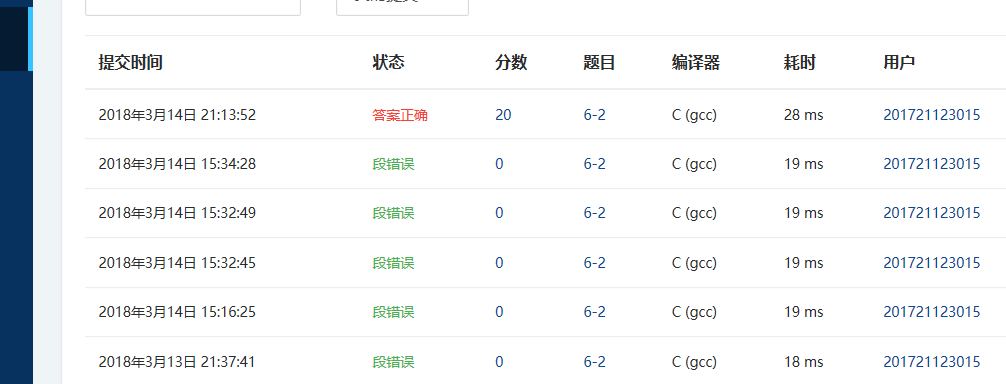This screenshot has height=384, width=1006.
Task: Click the 用户 column header
Action: (x=899, y=63)
